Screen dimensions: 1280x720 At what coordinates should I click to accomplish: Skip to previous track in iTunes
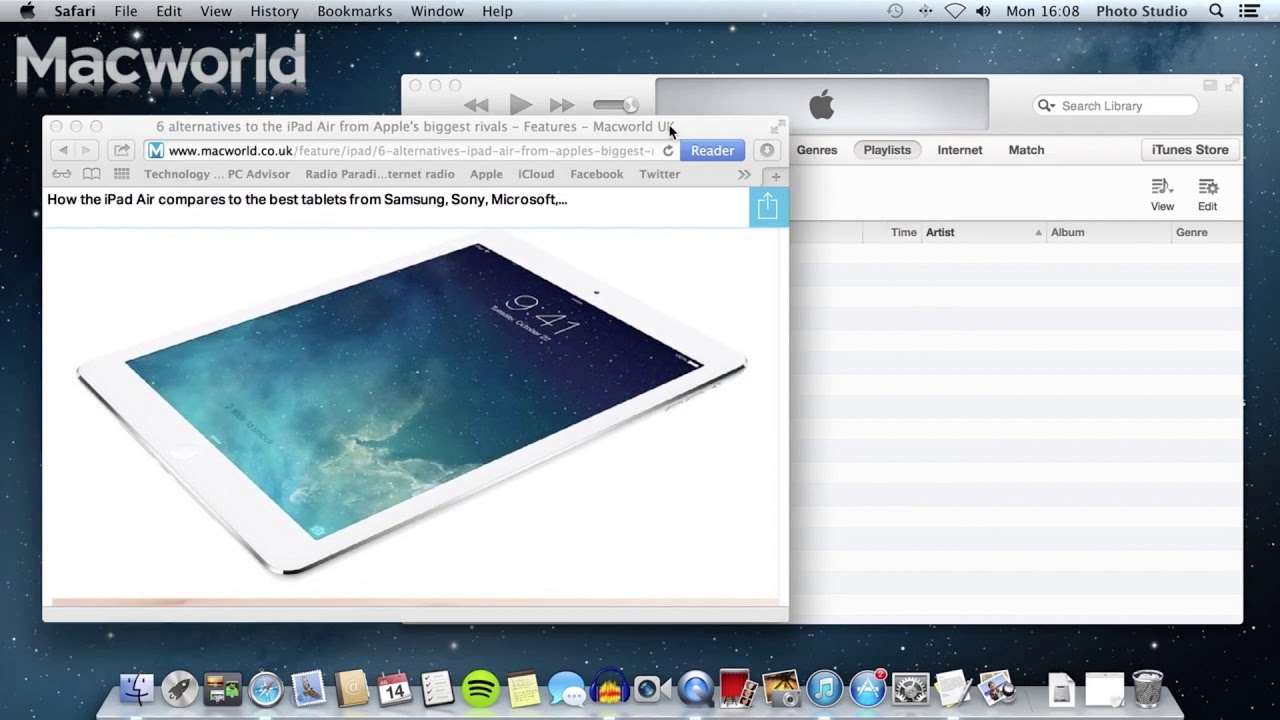476,105
